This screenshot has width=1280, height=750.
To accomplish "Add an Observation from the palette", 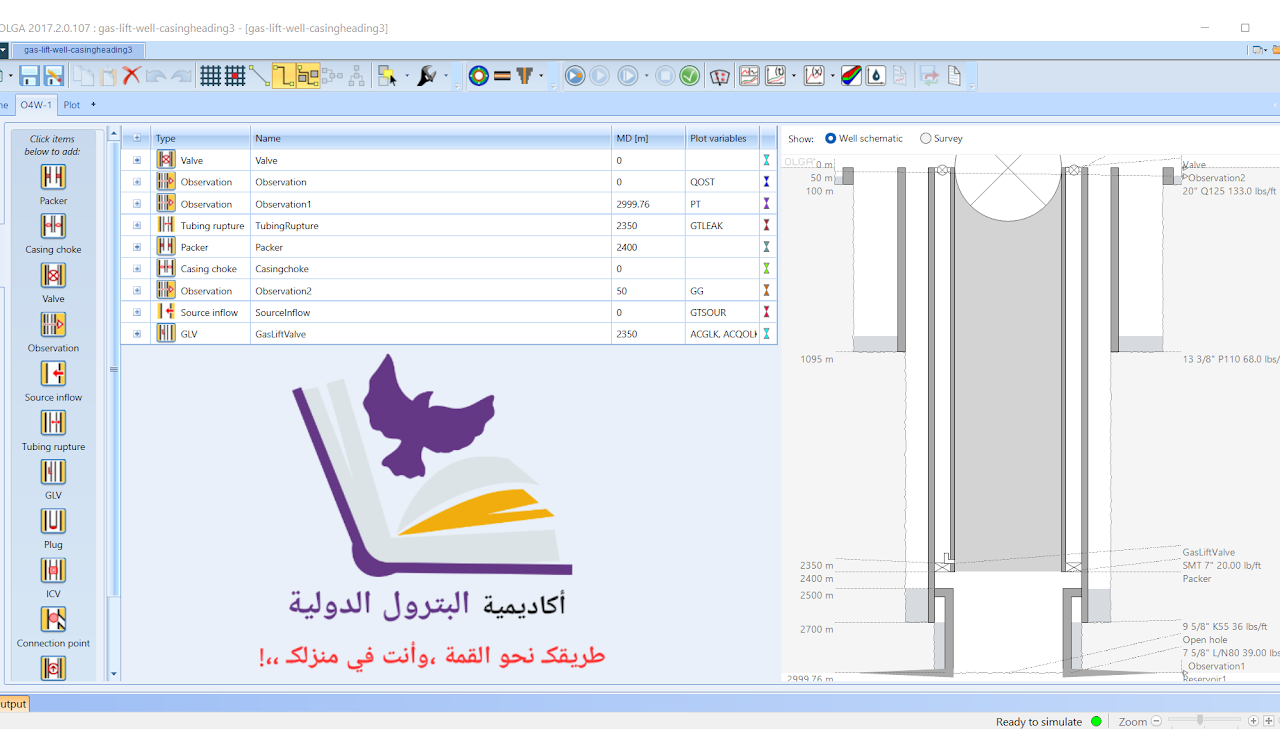I will tap(53, 324).
